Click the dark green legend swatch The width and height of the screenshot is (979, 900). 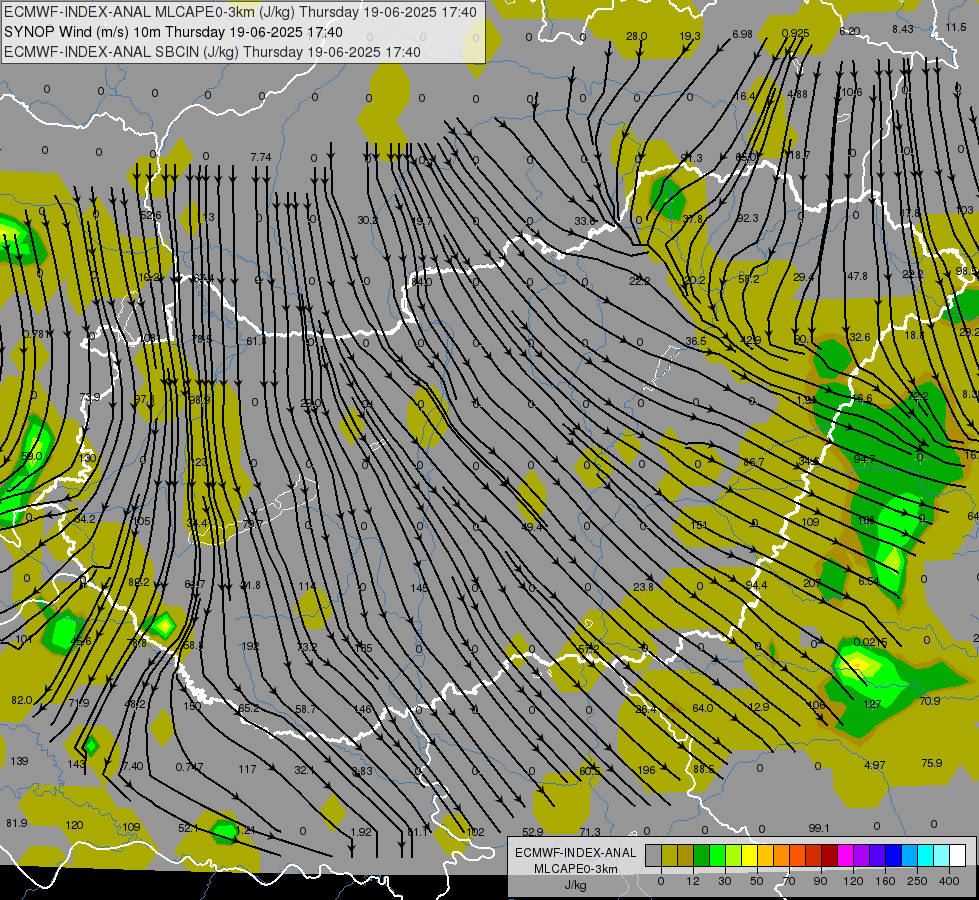click(701, 855)
